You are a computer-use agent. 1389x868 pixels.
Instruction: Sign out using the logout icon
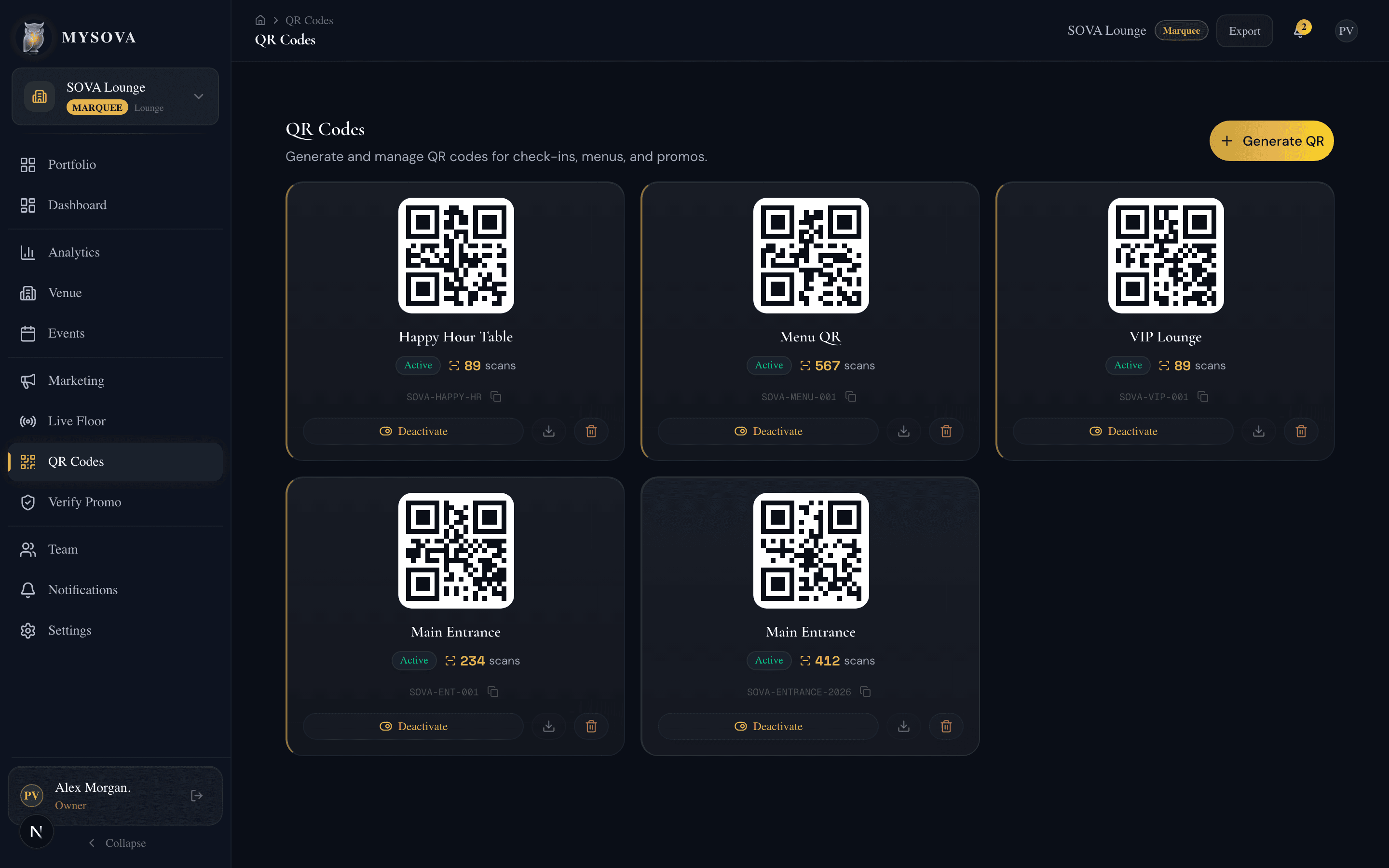[x=196, y=795]
